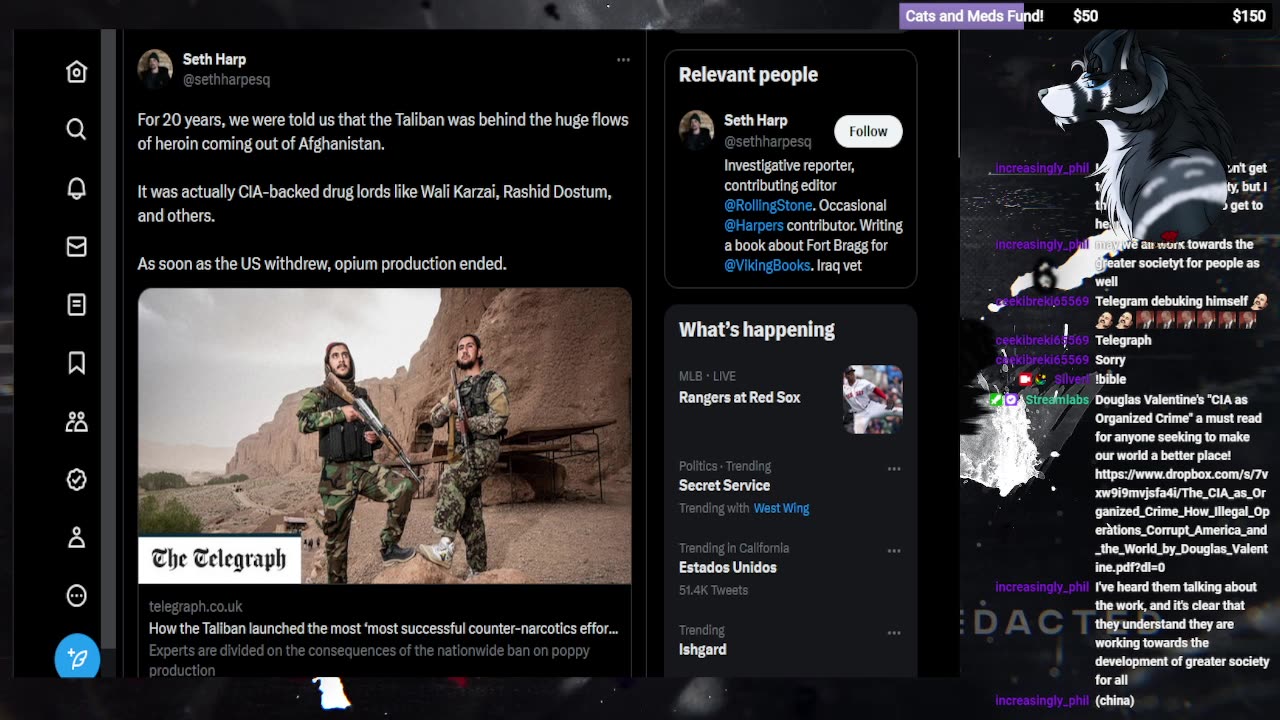Open the Ishgard trending topic
The width and height of the screenshot is (1280, 720).
tap(703, 649)
